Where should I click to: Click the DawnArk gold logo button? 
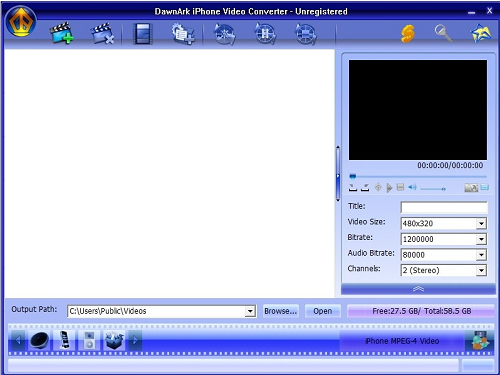tap(21, 21)
